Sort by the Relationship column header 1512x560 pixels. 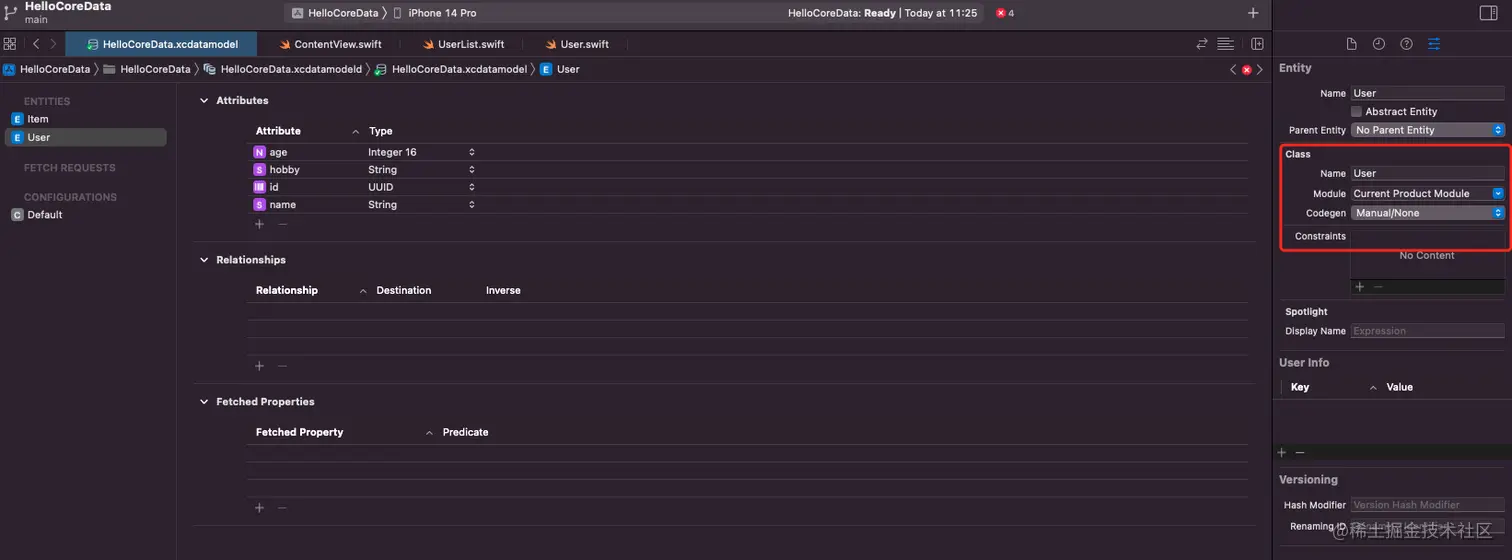click(309, 290)
